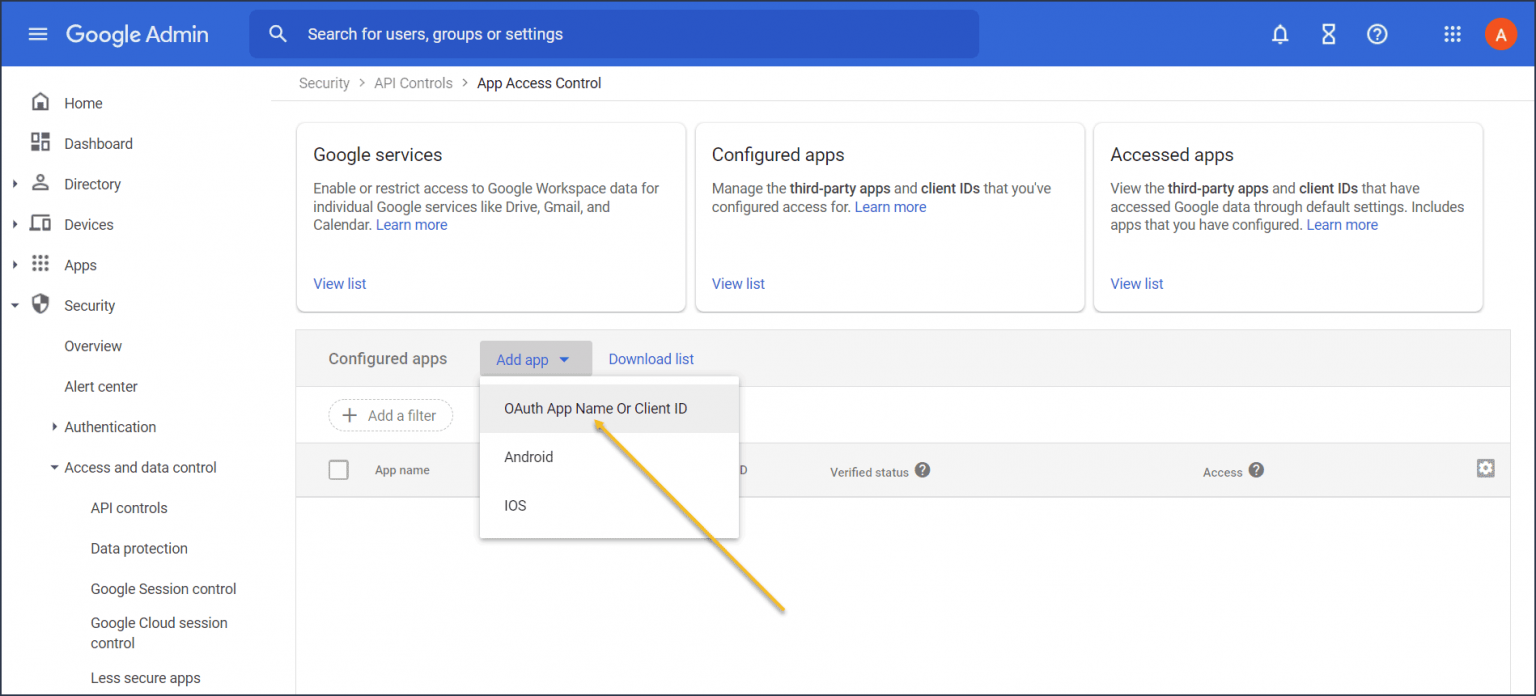Click the Security shield icon
The width and height of the screenshot is (1536, 696).
[x=40, y=304]
